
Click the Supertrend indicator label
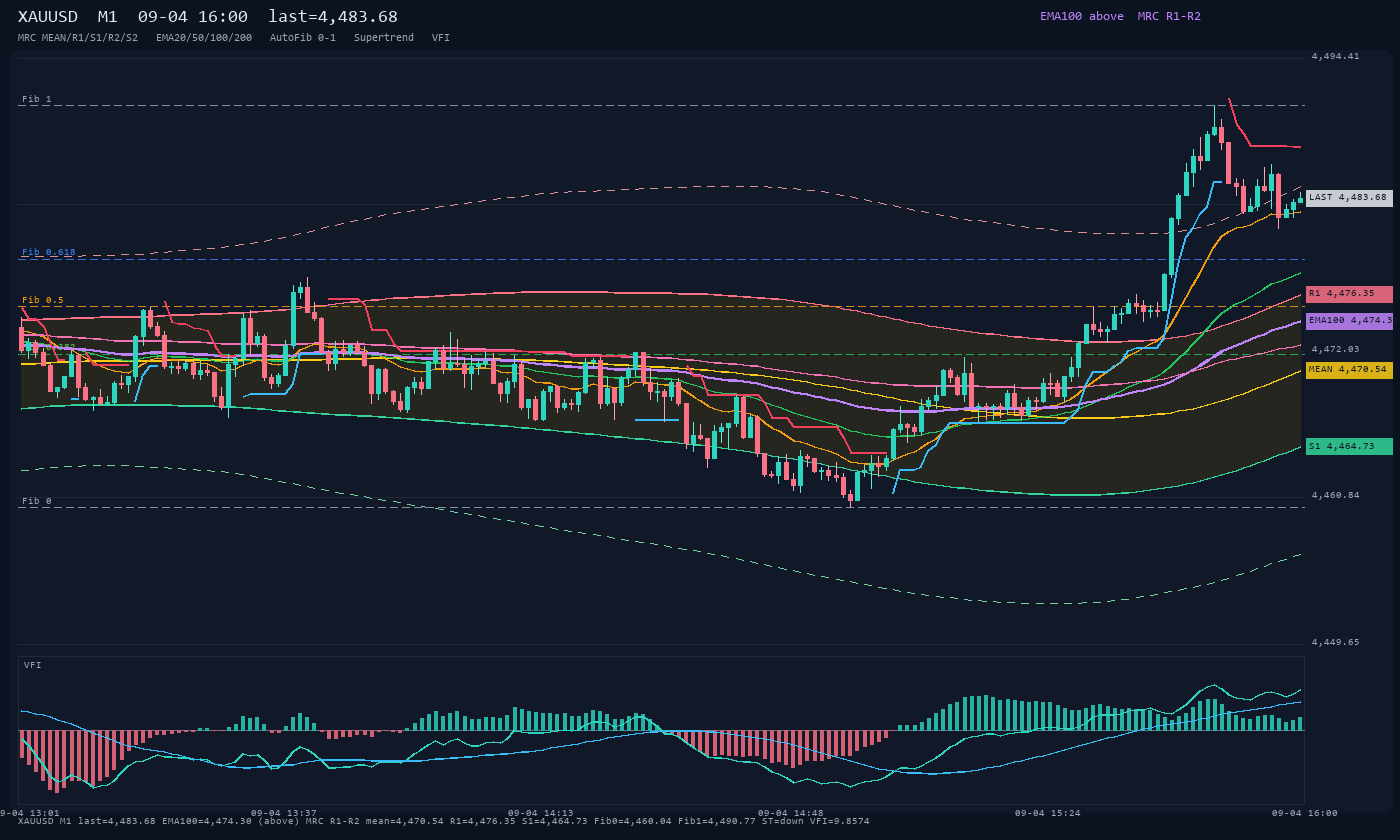384,38
